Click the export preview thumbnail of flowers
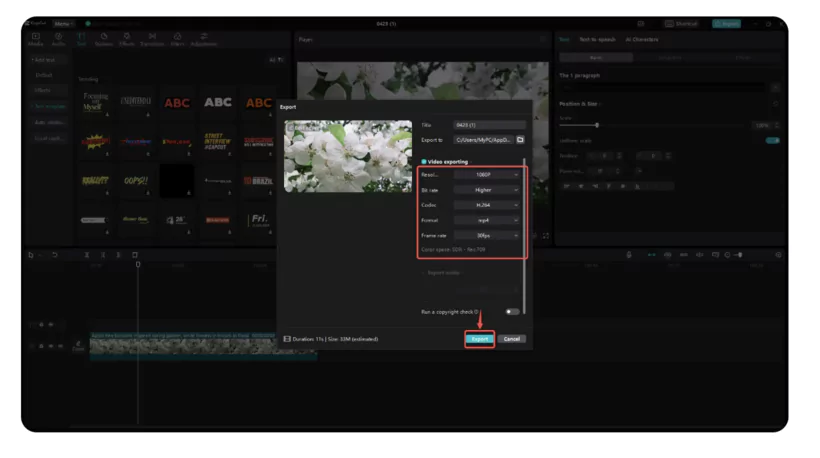This screenshot has height=458, width=820. (348, 156)
